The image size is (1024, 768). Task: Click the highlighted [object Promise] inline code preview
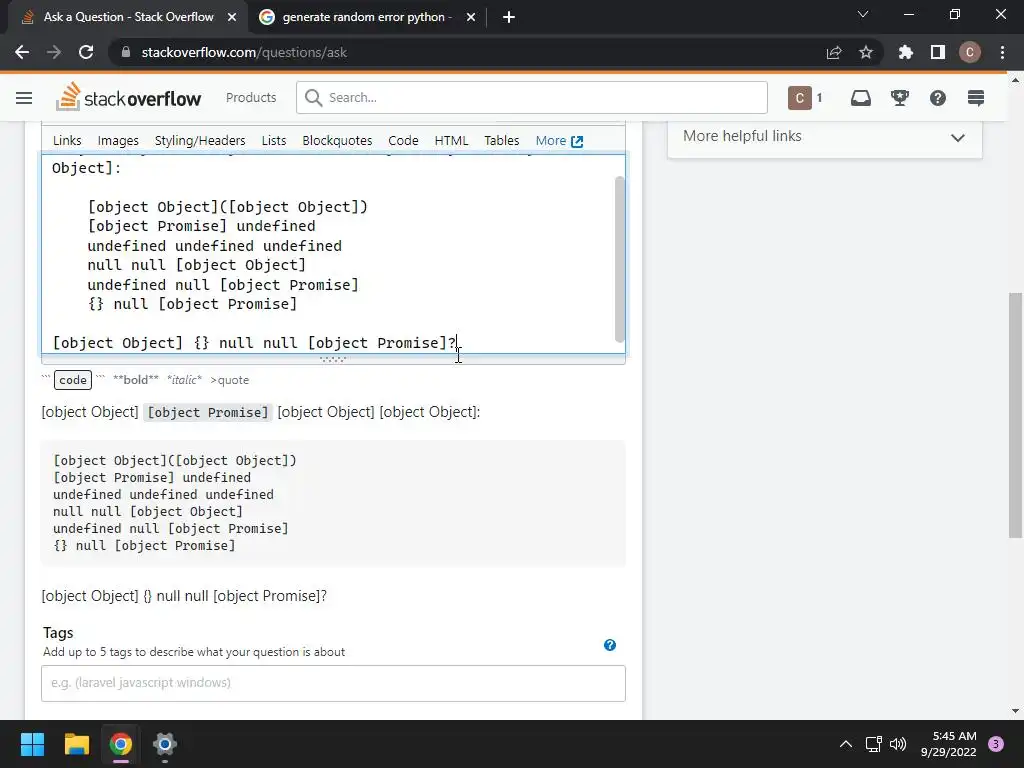208,413
